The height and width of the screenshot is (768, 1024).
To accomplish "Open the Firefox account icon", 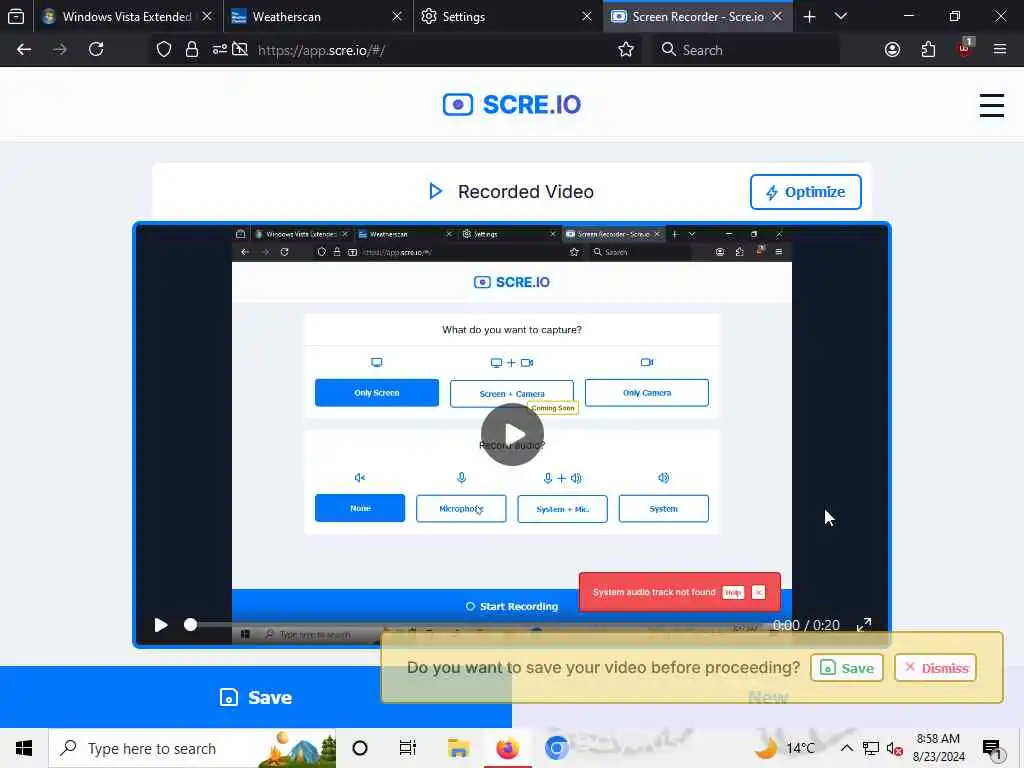I will pos(892,50).
